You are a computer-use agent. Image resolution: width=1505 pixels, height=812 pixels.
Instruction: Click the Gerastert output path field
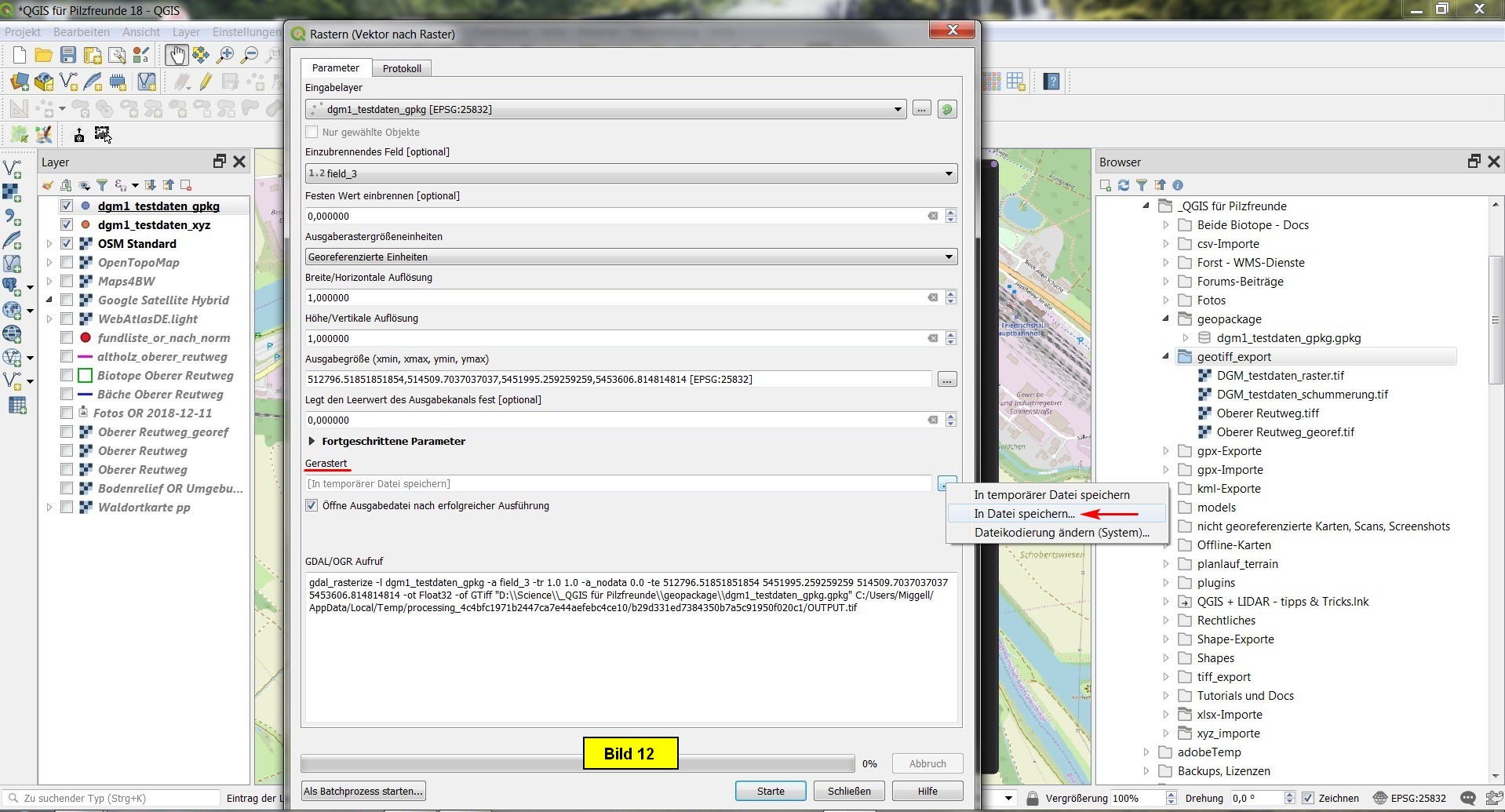tap(618, 484)
